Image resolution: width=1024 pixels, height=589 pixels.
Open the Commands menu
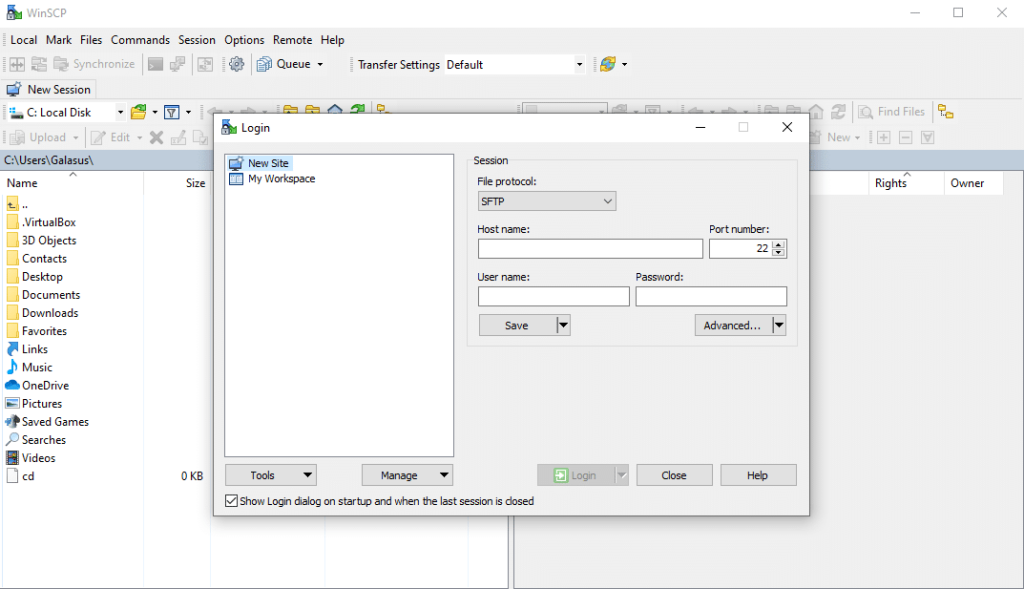point(140,40)
